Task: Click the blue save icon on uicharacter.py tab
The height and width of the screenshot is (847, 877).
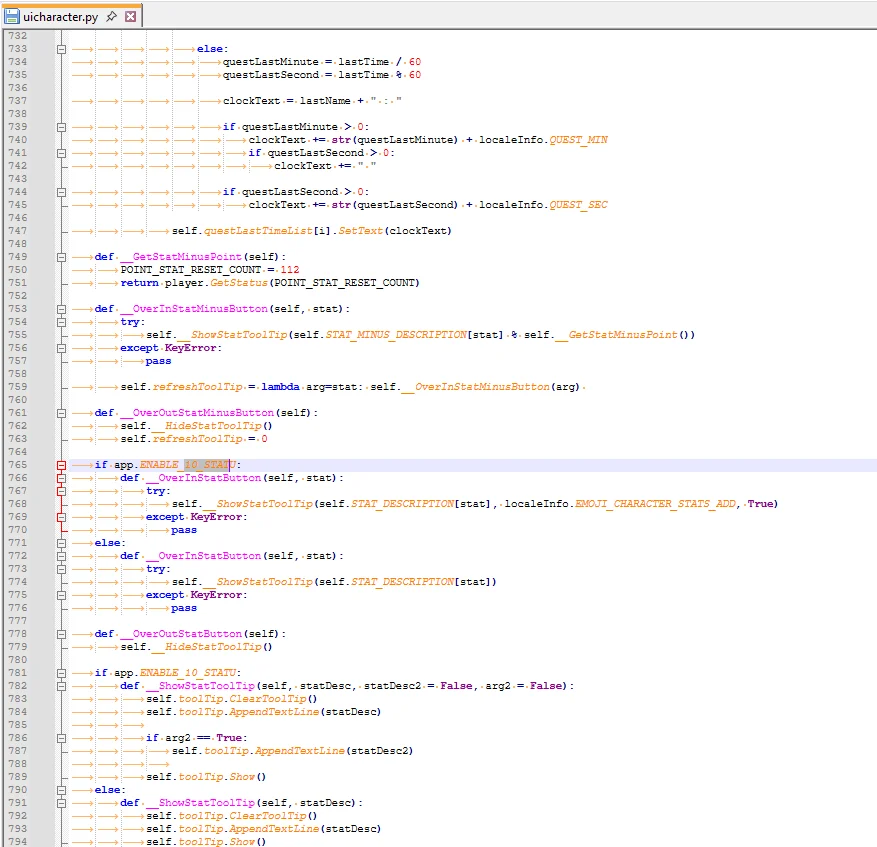Action: 12,17
